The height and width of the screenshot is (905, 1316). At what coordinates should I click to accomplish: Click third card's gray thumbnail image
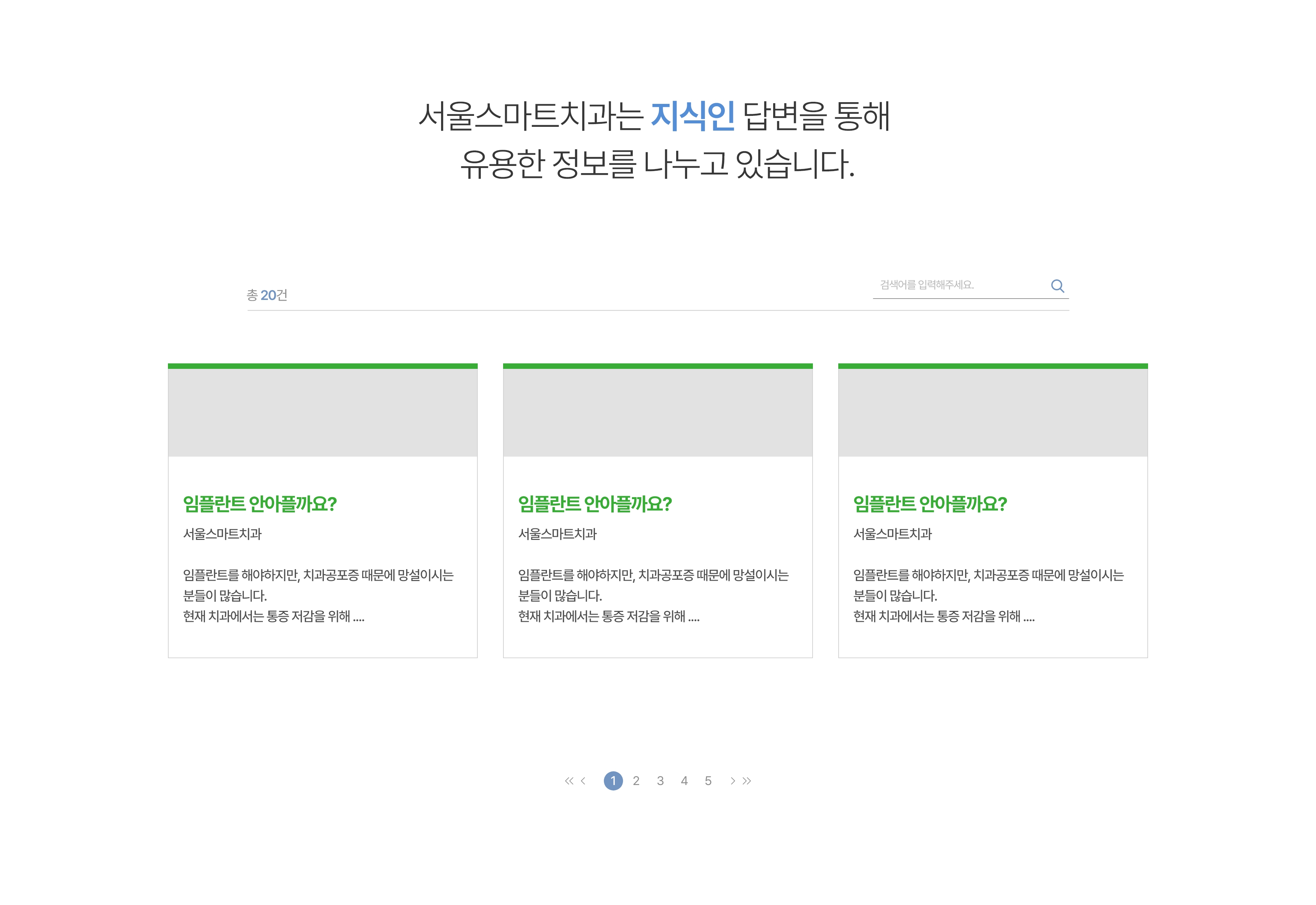click(992, 412)
